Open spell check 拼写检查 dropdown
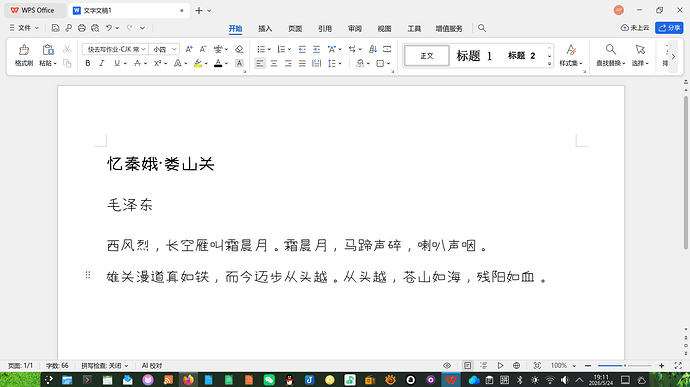 (x=105, y=365)
